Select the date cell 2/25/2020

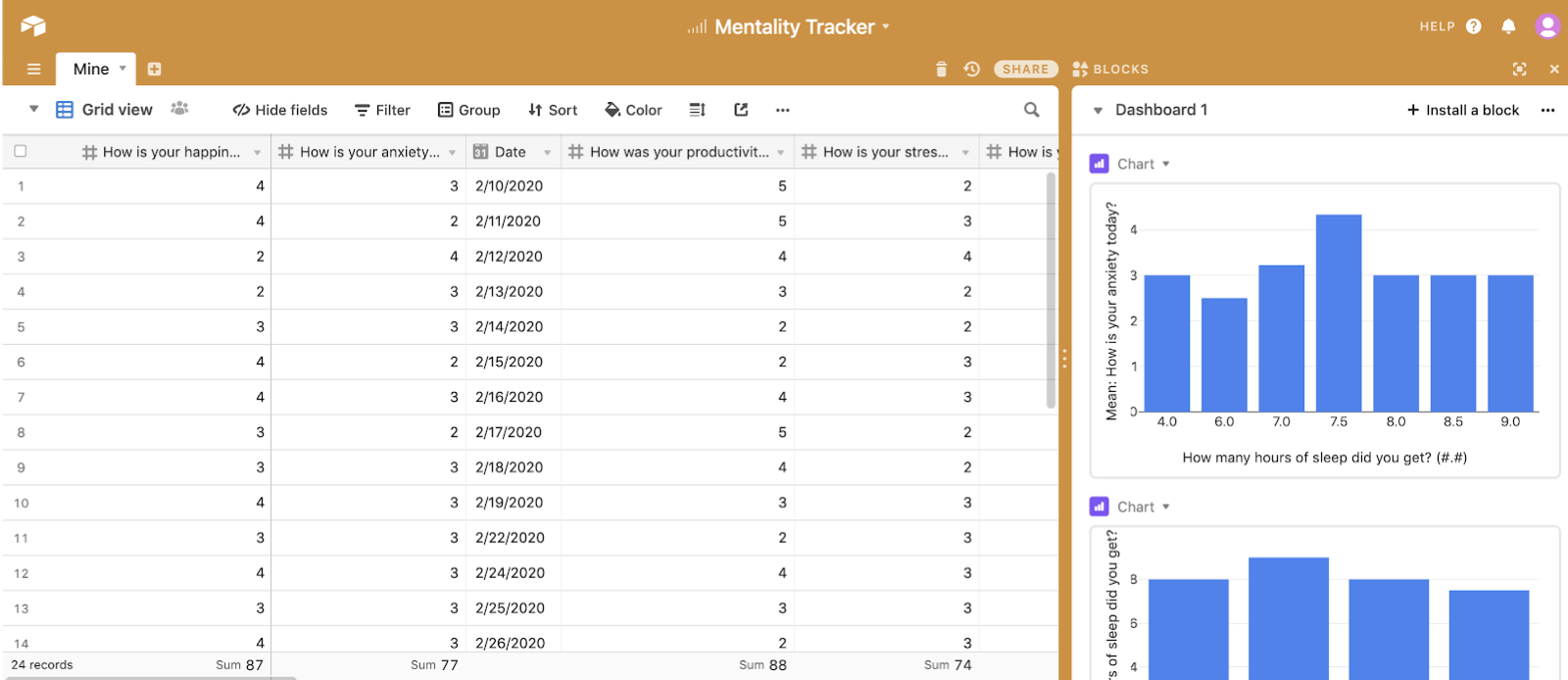point(513,607)
